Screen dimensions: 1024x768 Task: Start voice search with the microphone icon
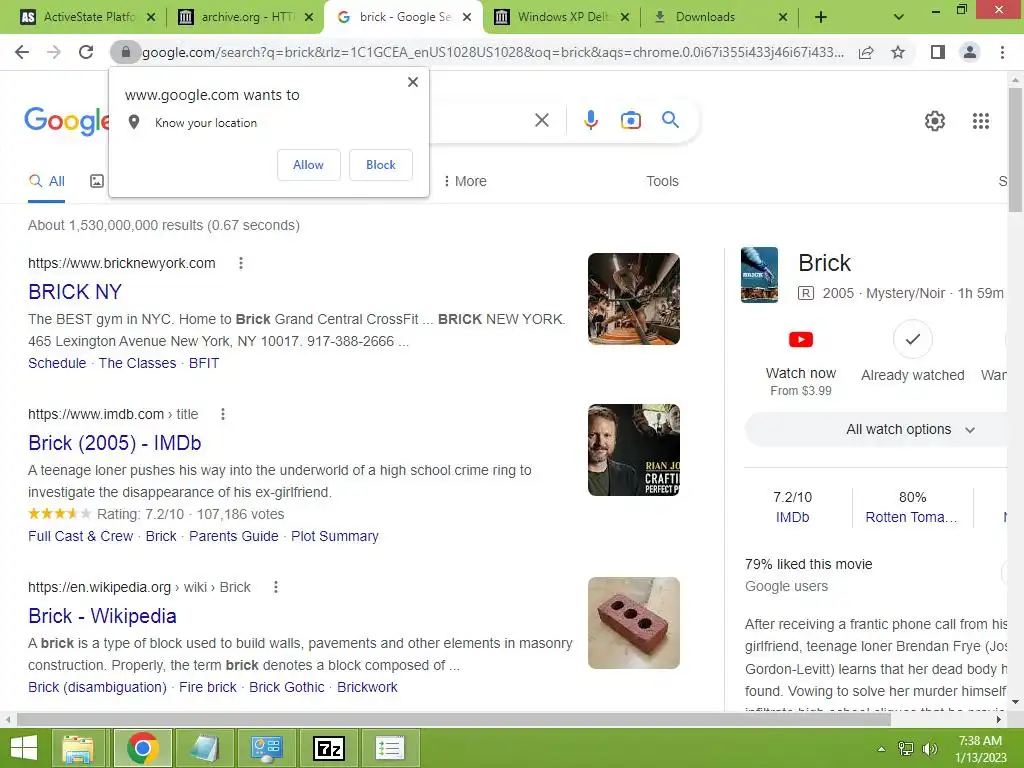590,120
